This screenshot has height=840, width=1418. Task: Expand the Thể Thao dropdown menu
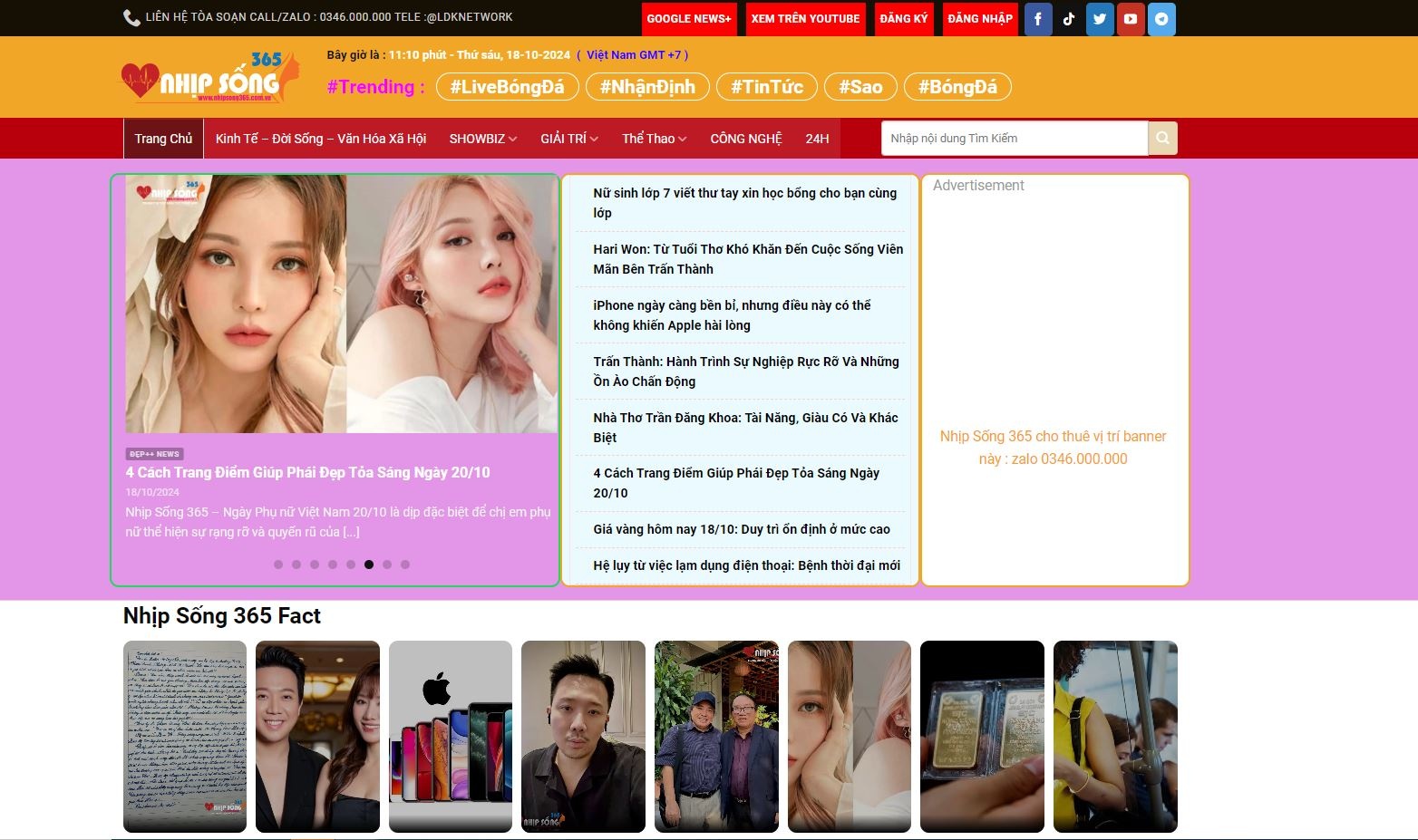654,139
